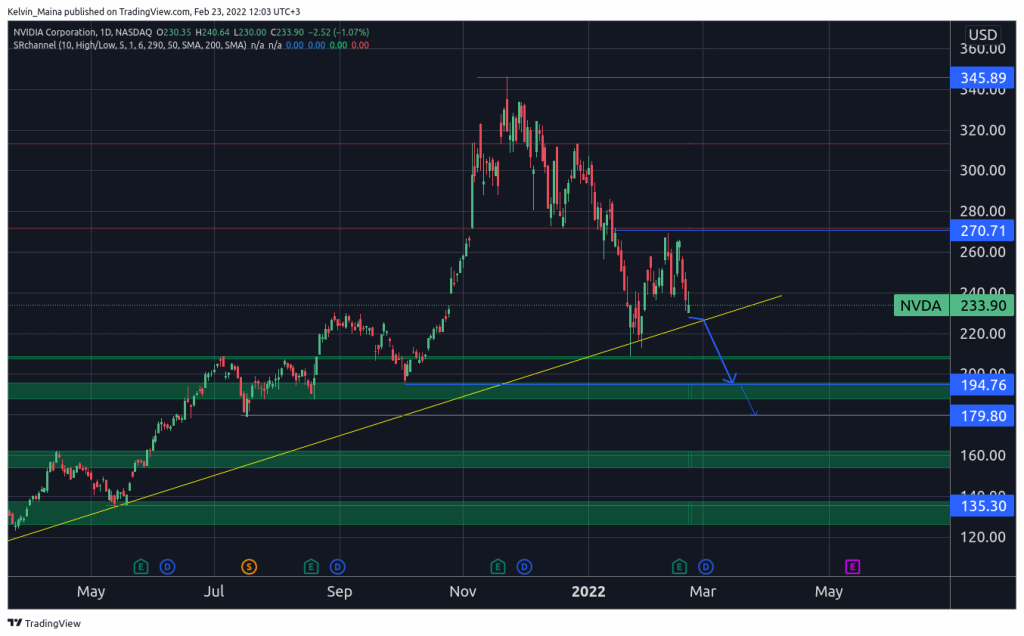Click the 280.00 price axis tick

(983, 211)
